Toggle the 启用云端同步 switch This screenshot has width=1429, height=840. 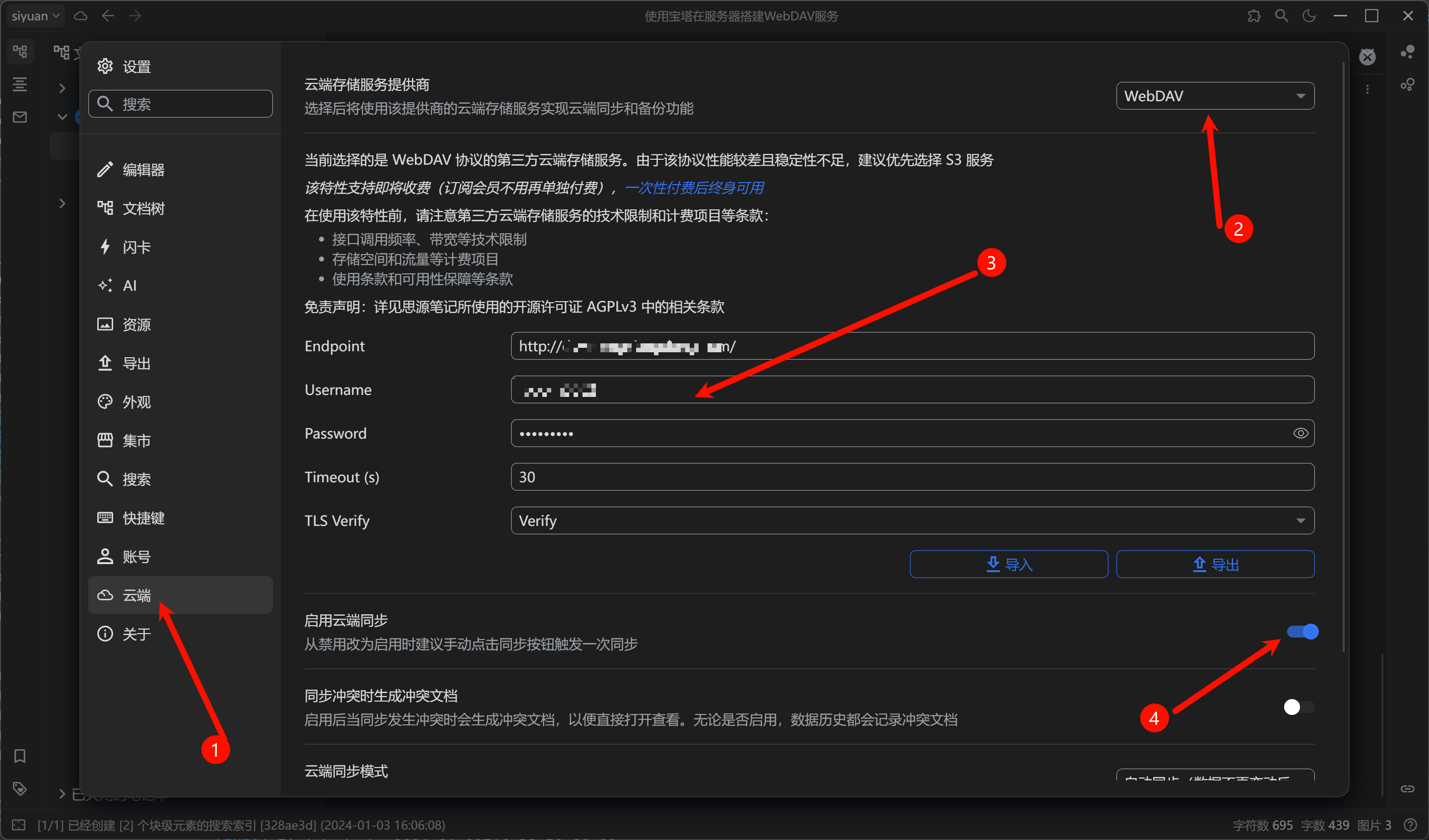(1302, 631)
